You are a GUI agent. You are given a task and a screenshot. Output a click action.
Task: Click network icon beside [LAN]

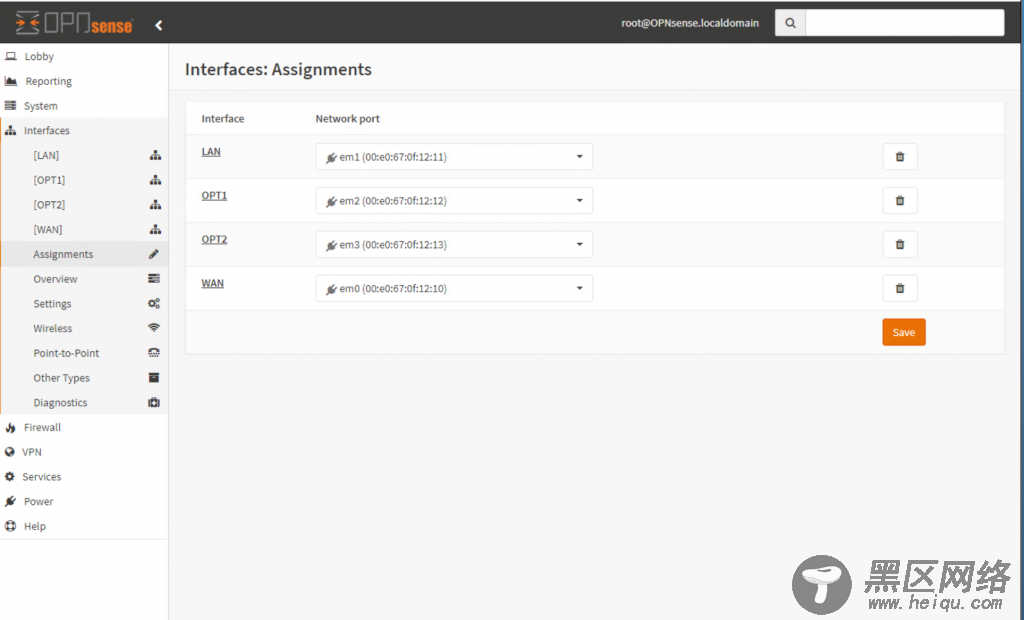coord(155,155)
